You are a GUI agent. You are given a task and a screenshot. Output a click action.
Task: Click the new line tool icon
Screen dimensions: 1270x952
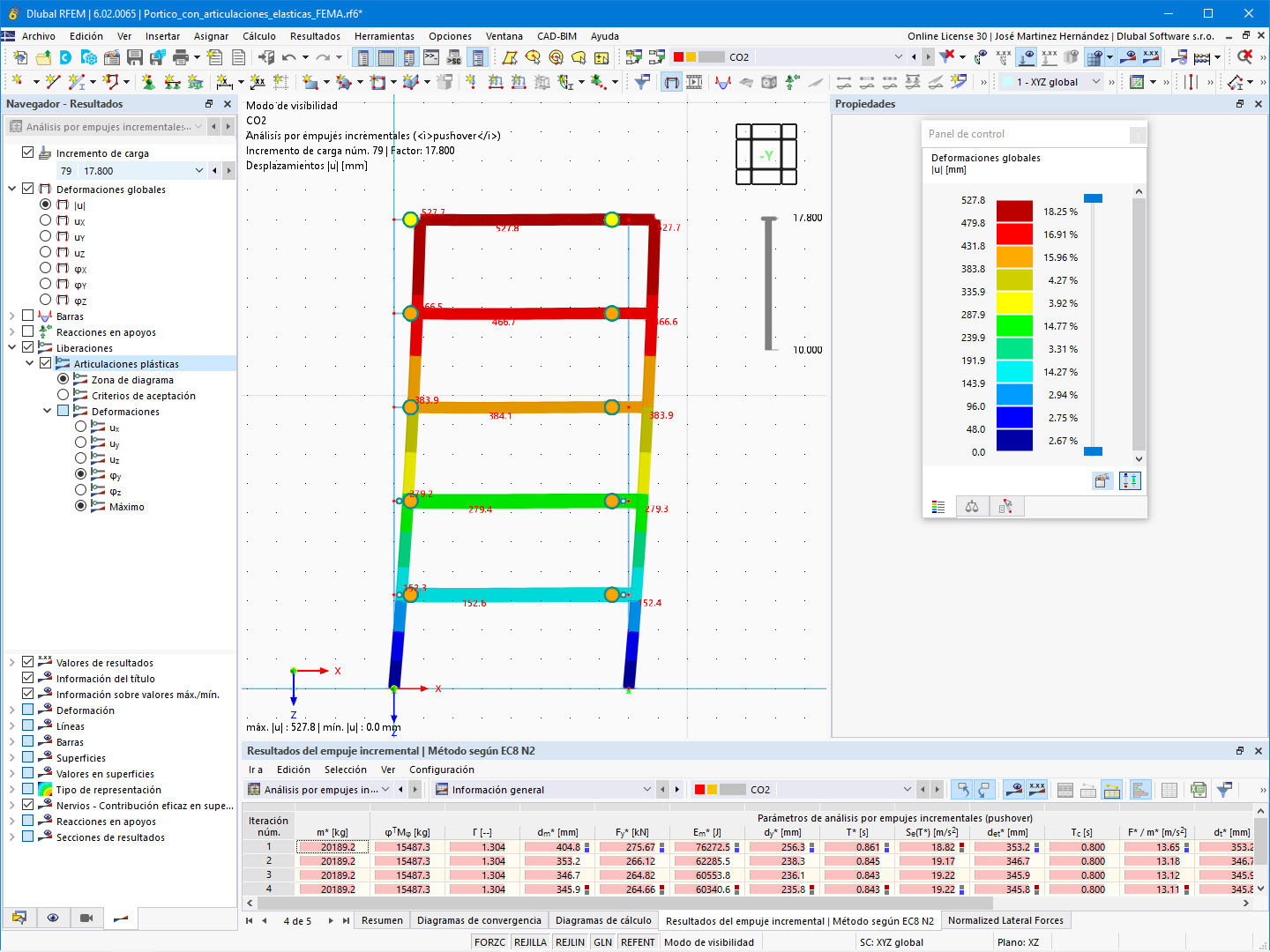[53, 82]
